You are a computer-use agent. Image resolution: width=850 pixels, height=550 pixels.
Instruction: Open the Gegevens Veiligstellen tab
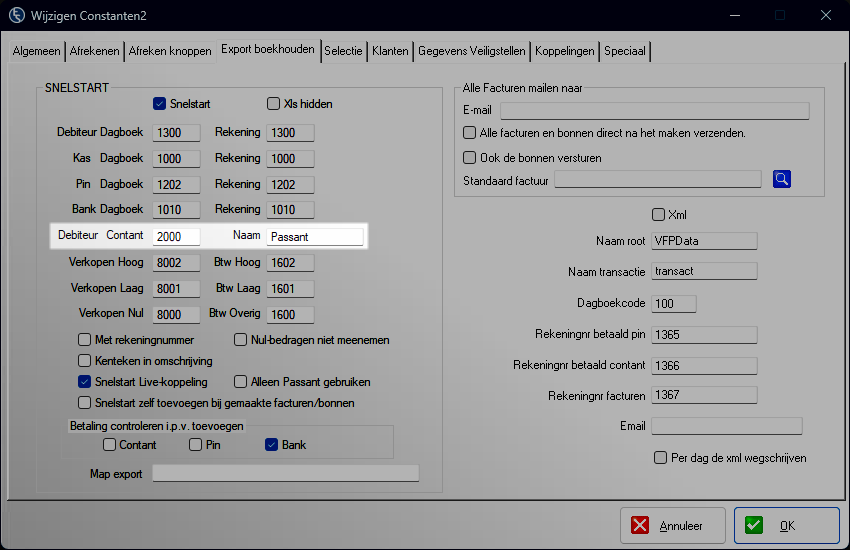click(471, 51)
